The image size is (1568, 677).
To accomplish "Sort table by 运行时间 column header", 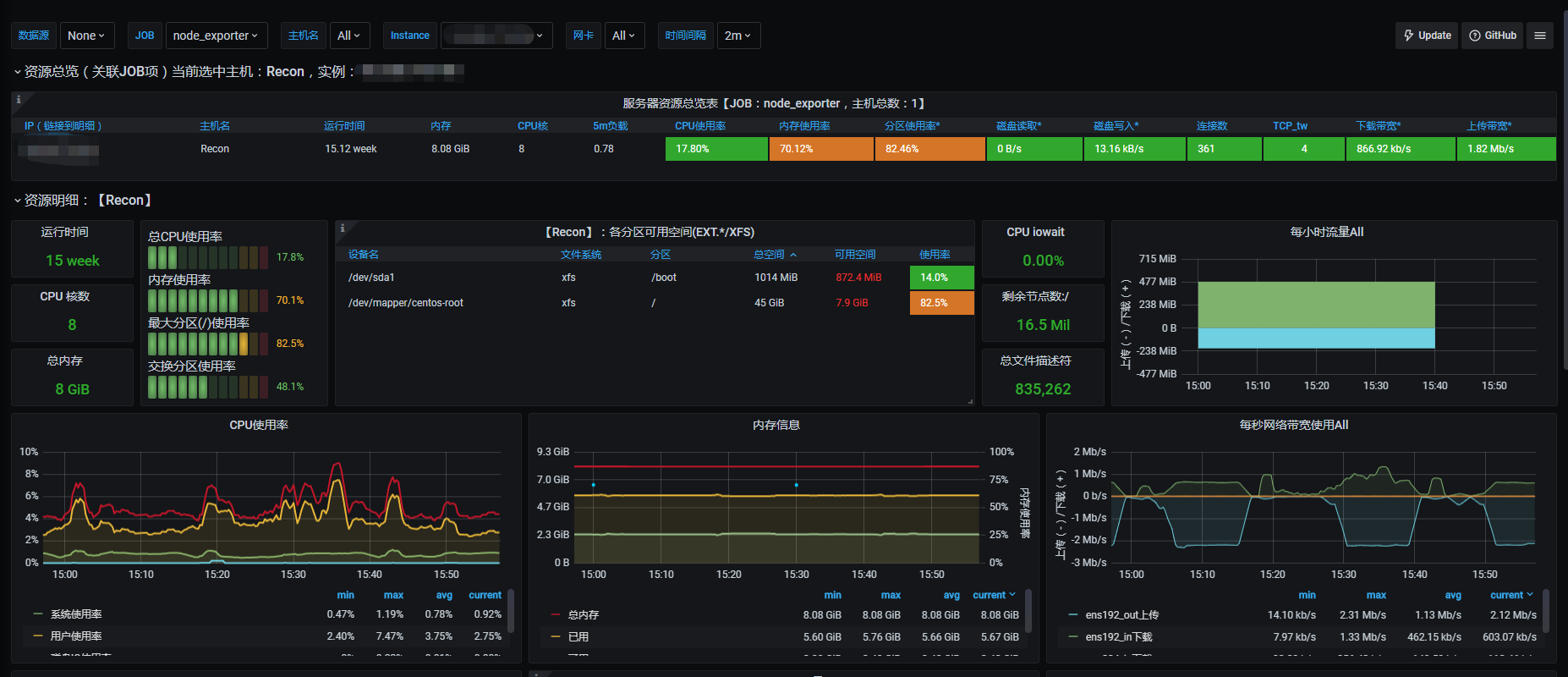I will click(344, 126).
